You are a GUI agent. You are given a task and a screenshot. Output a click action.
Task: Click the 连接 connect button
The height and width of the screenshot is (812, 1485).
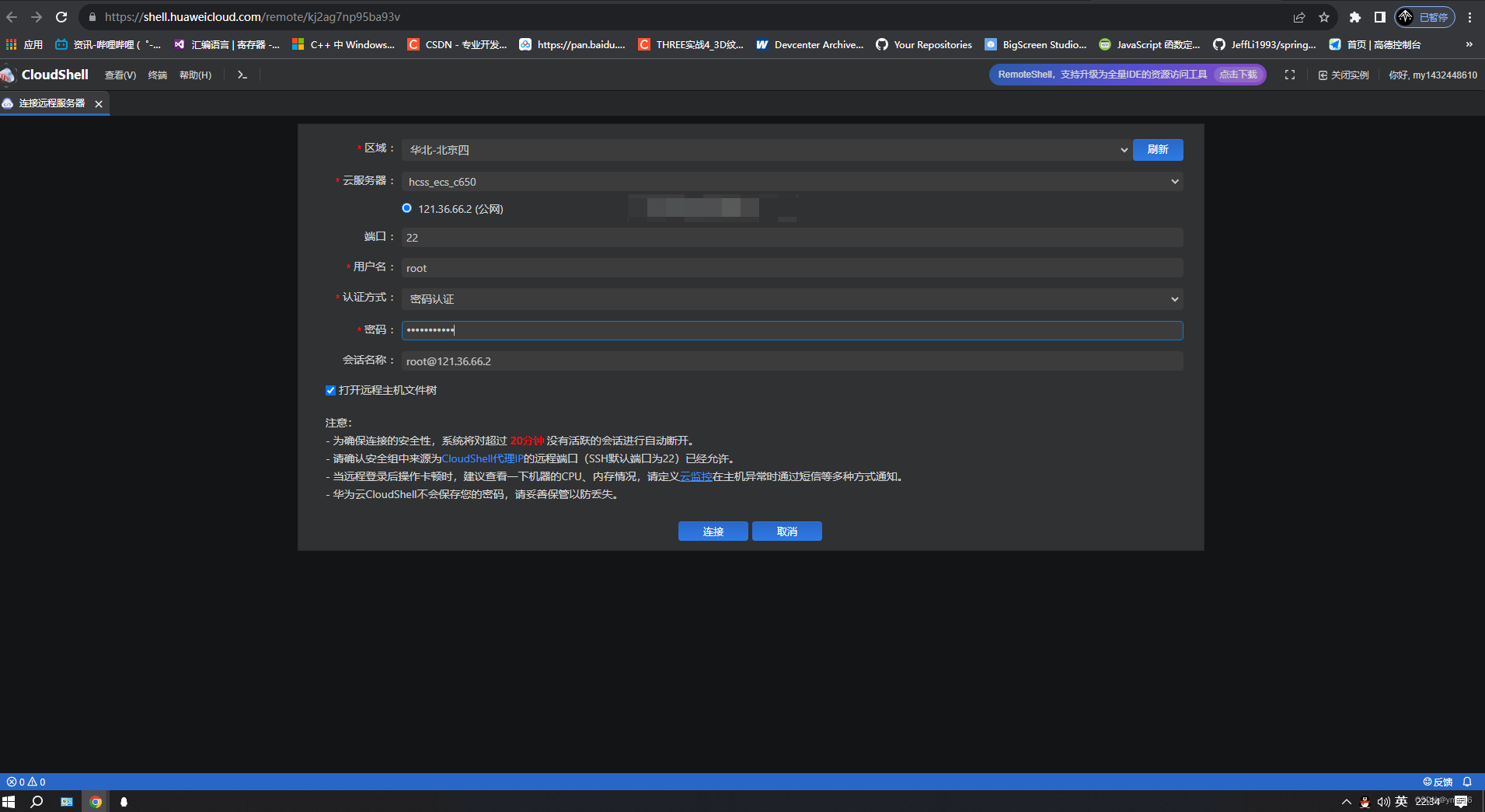(713, 531)
